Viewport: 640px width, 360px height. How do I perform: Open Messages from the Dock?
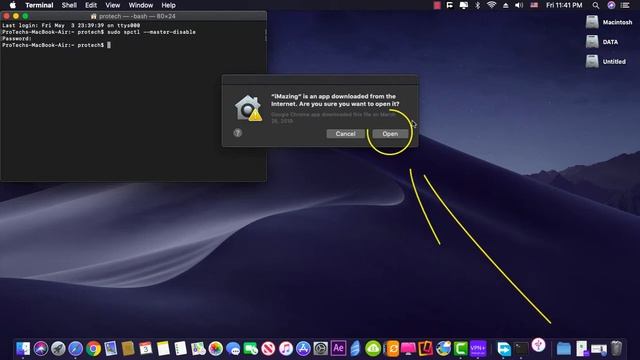point(233,349)
